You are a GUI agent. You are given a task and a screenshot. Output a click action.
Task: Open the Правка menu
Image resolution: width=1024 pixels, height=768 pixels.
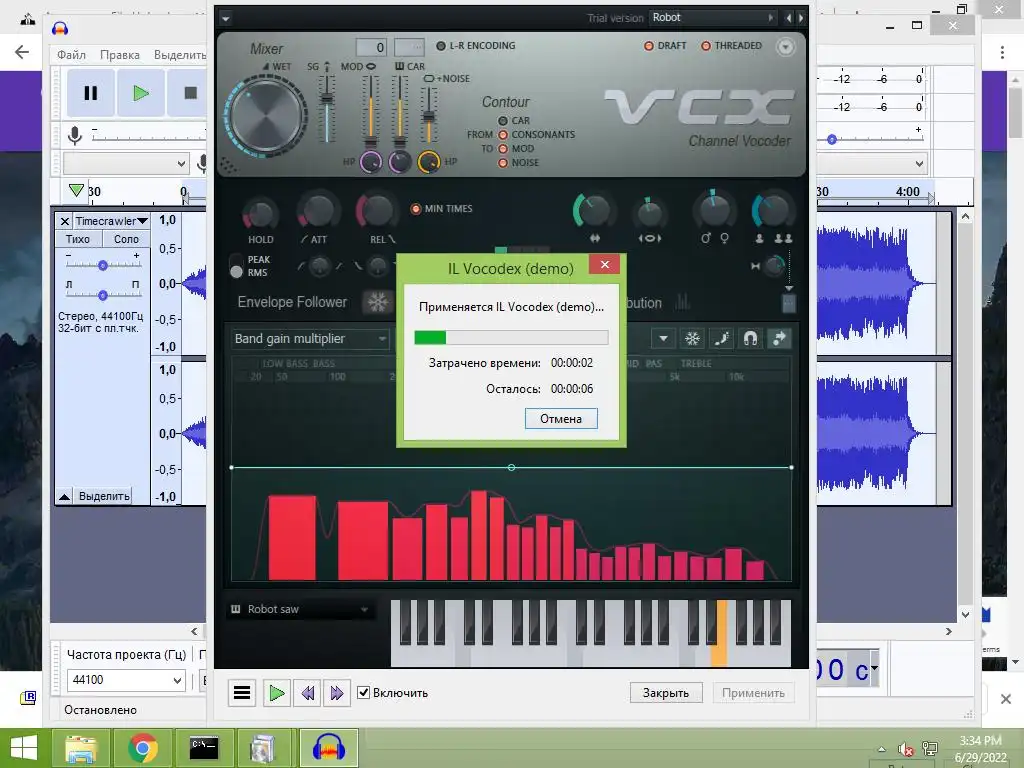click(x=120, y=55)
